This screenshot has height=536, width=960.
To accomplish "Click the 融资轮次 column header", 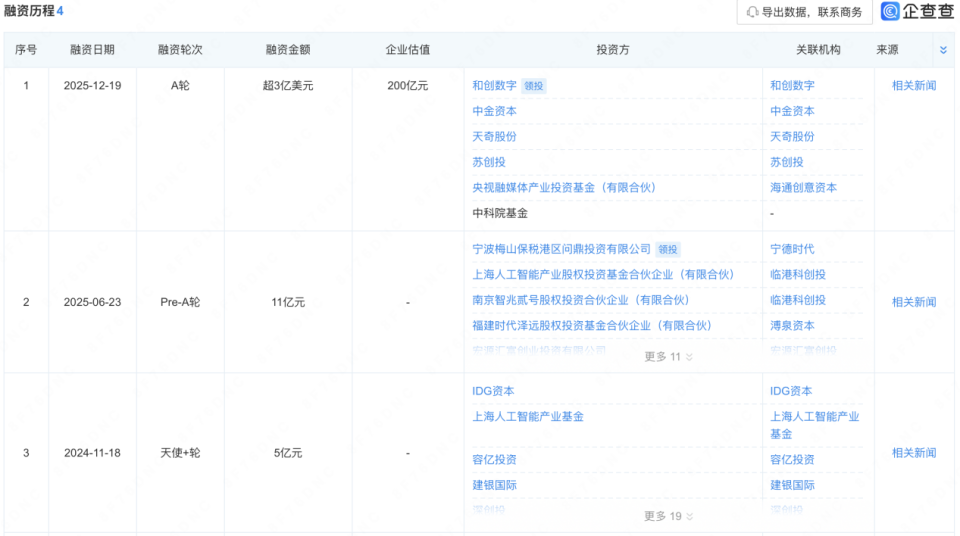I will (180, 50).
